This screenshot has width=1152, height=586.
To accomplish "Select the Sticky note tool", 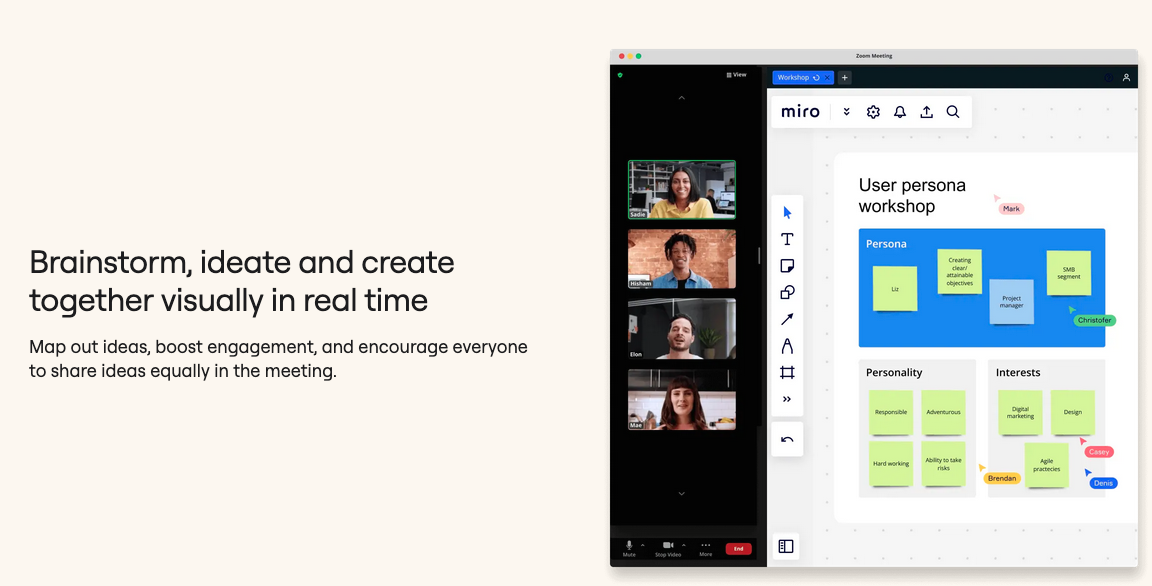I will coord(787,265).
